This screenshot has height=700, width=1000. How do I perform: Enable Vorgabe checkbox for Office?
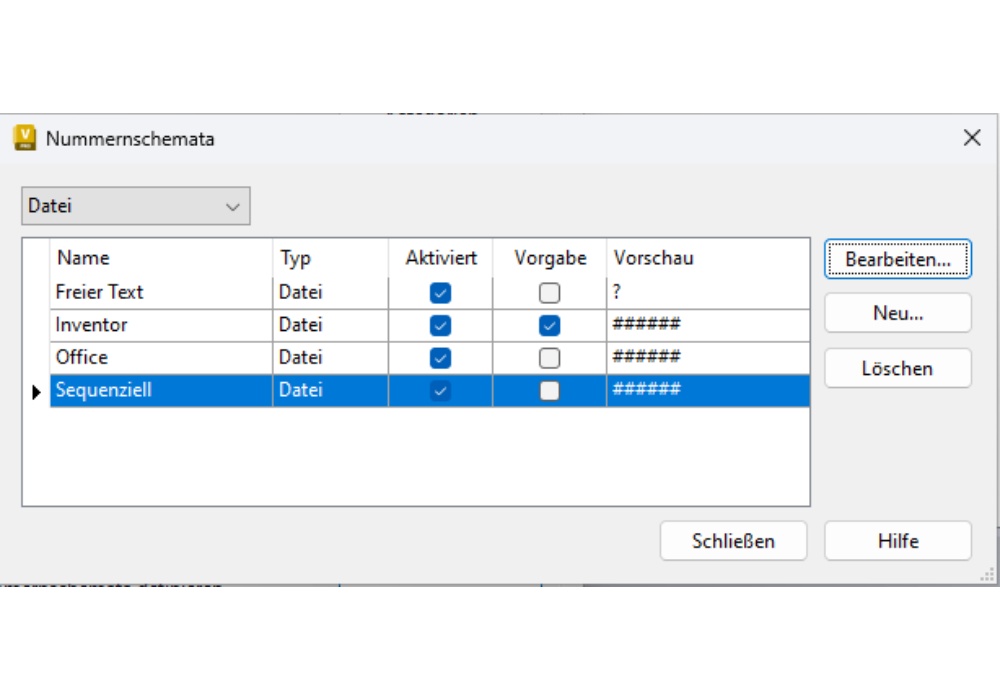549,358
